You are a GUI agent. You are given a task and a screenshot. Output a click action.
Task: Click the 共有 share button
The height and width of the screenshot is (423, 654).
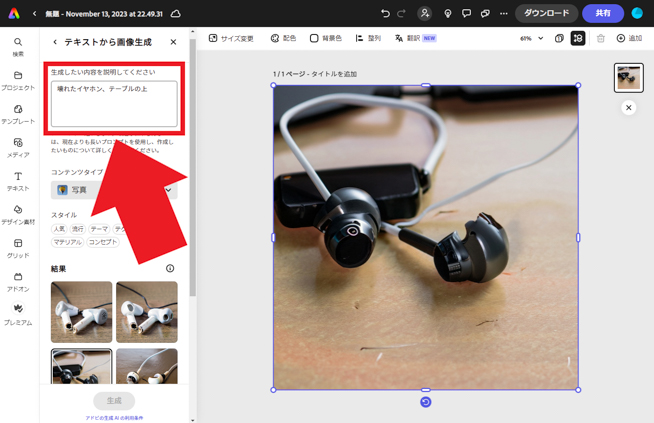pyautogui.click(x=603, y=14)
